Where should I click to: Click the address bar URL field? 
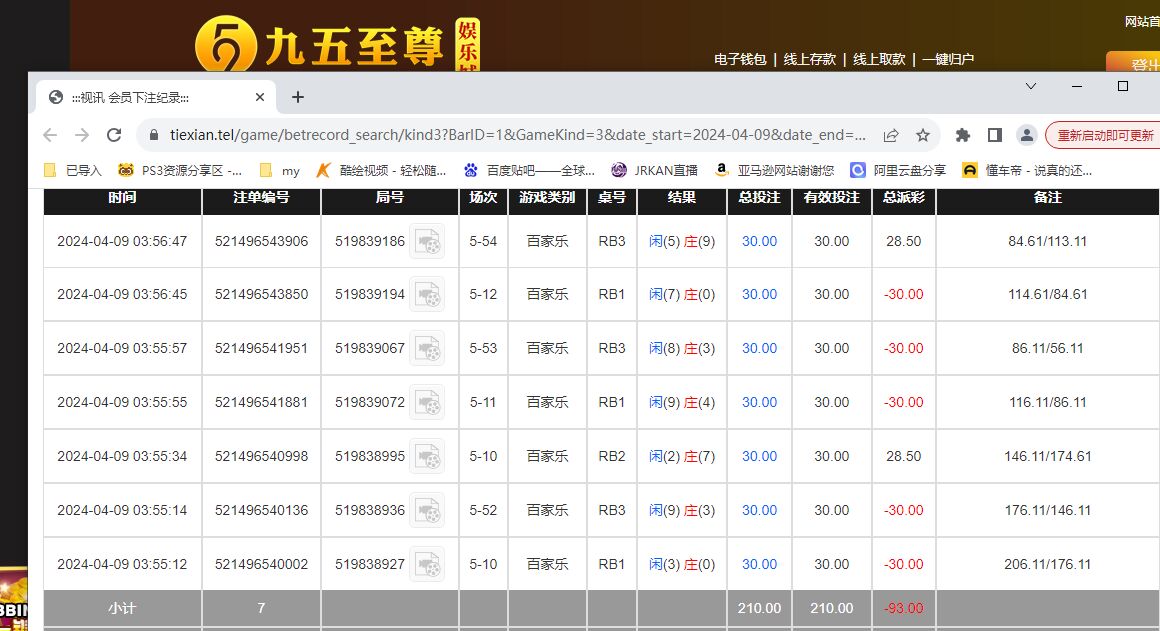pyautogui.click(x=516, y=135)
